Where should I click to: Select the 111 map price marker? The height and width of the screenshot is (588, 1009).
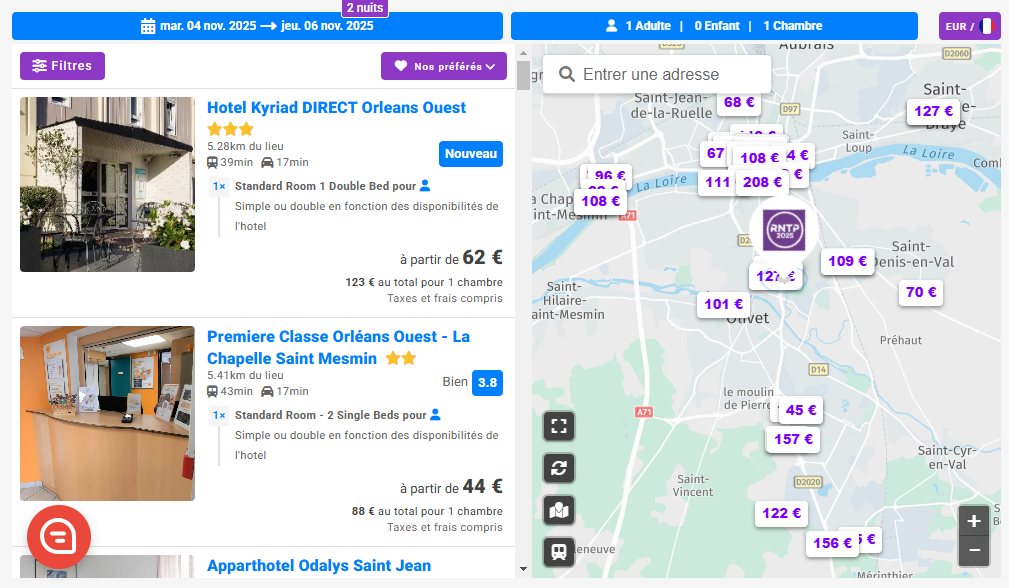click(716, 183)
